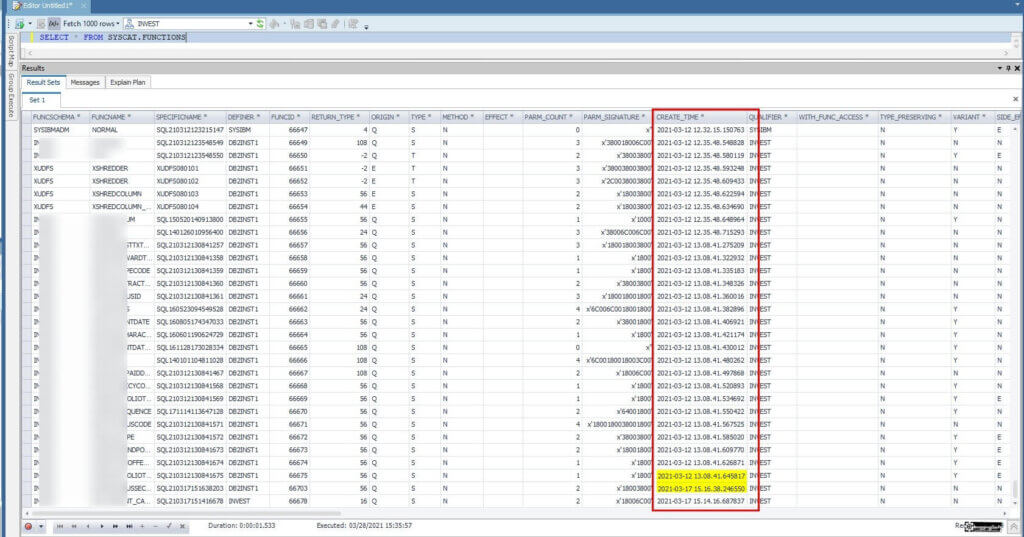Go to previous record navigation button
Screen dimensions: 1024x537
(x=88, y=526)
